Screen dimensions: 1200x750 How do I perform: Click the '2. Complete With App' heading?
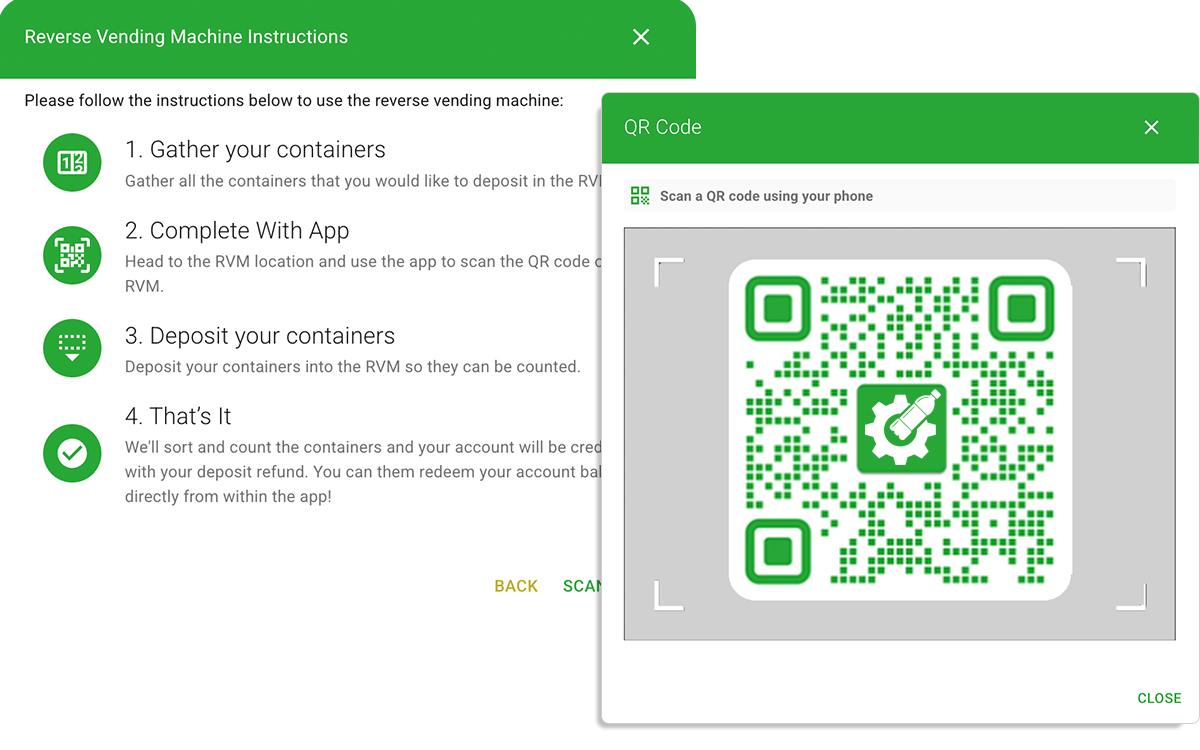click(x=237, y=231)
